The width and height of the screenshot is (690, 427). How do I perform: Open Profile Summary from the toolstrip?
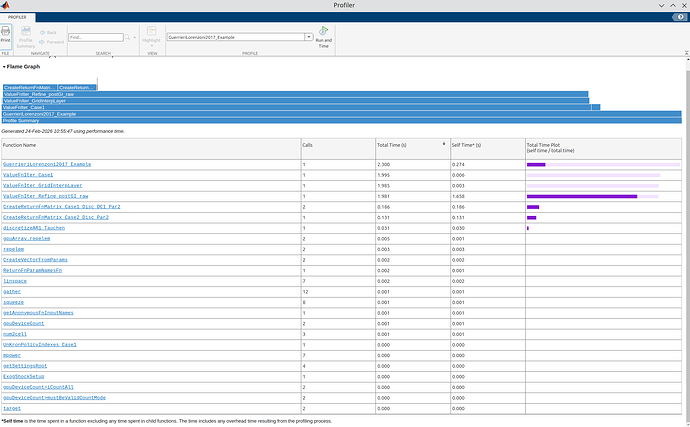tap(25, 35)
